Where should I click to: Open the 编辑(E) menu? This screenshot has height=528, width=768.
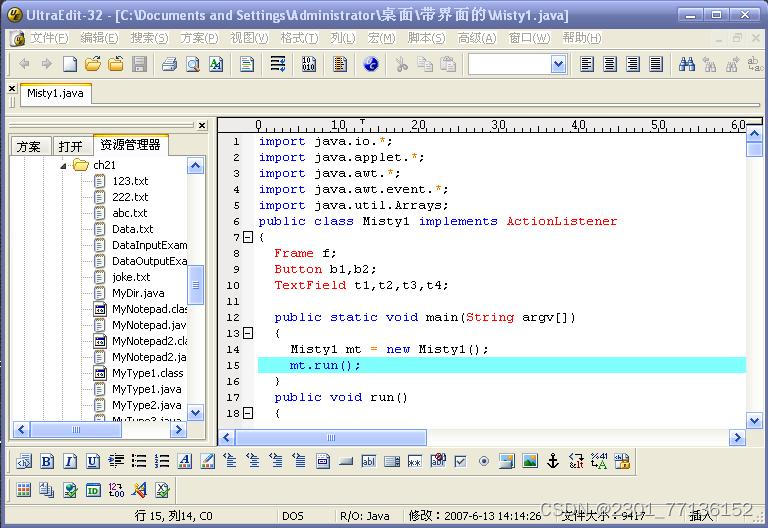tap(99, 38)
